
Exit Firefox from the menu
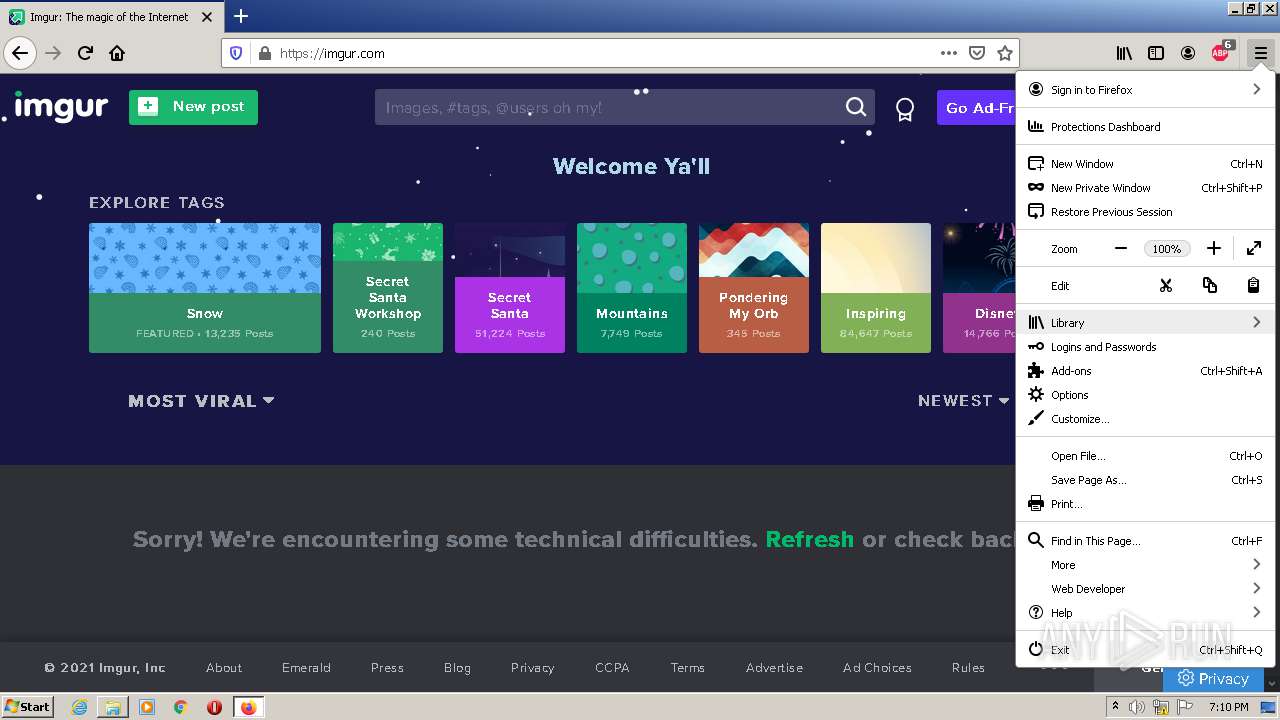[1146, 650]
